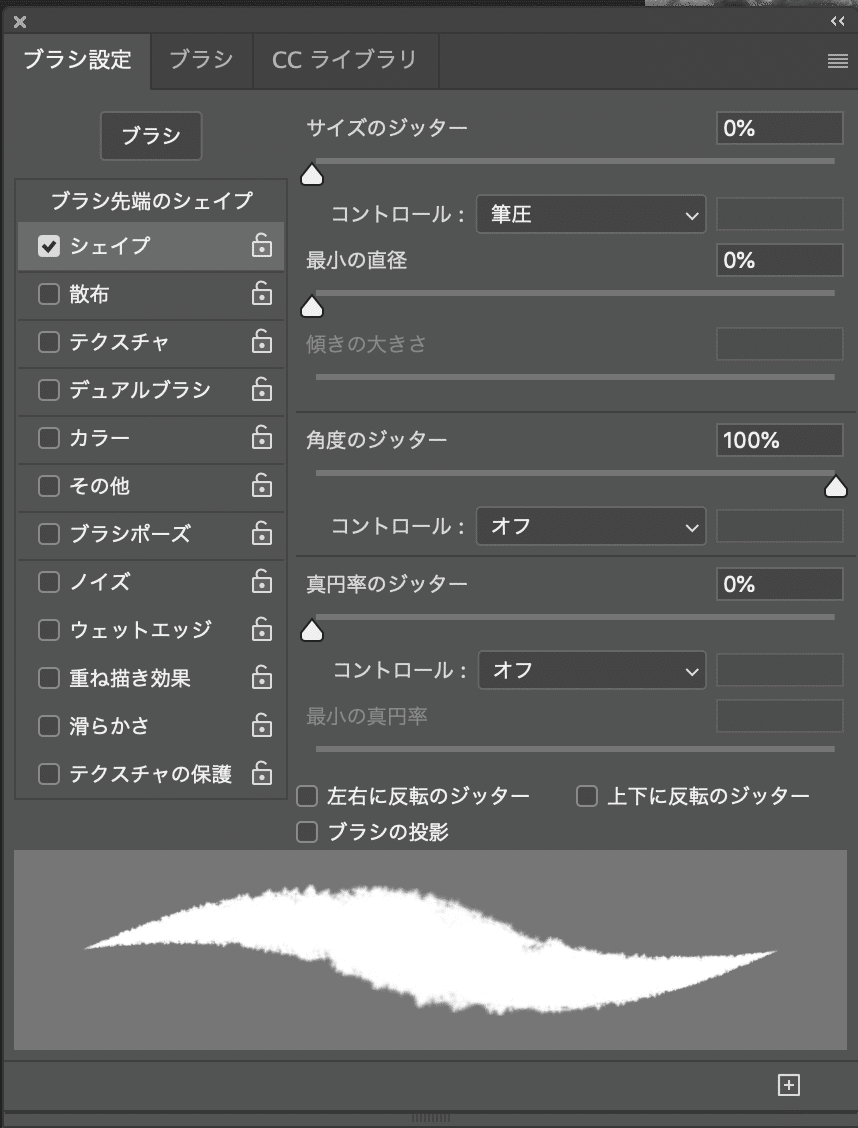Viewport: 858px width, 1128px height.
Task: Toggle lock icon for デュアルブラシ row
Action: point(262,390)
